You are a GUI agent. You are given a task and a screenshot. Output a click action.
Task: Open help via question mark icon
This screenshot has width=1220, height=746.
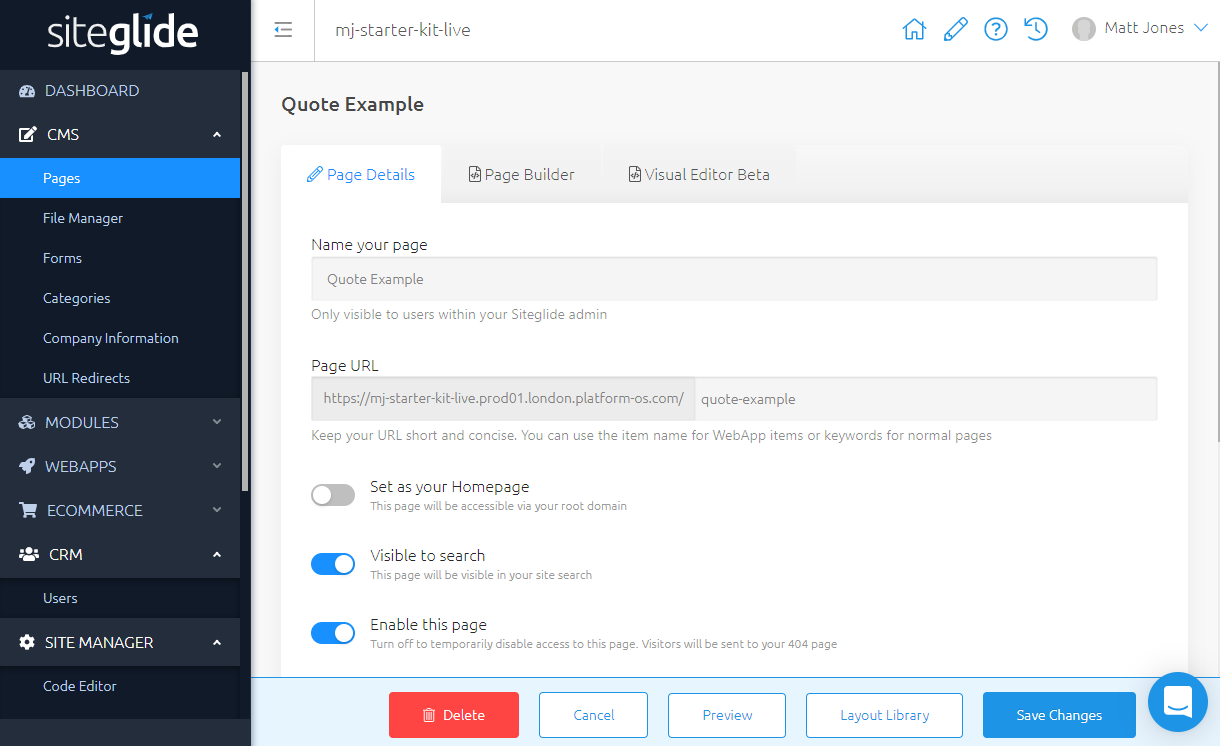(x=995, y=29)
